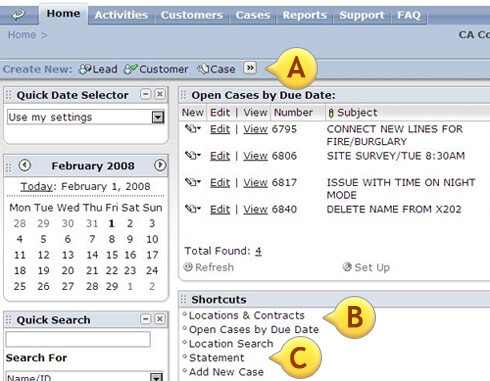This screenshot has height=381, width=490.
Task: Open the Location Search shortcut
Action: (231, 344)
